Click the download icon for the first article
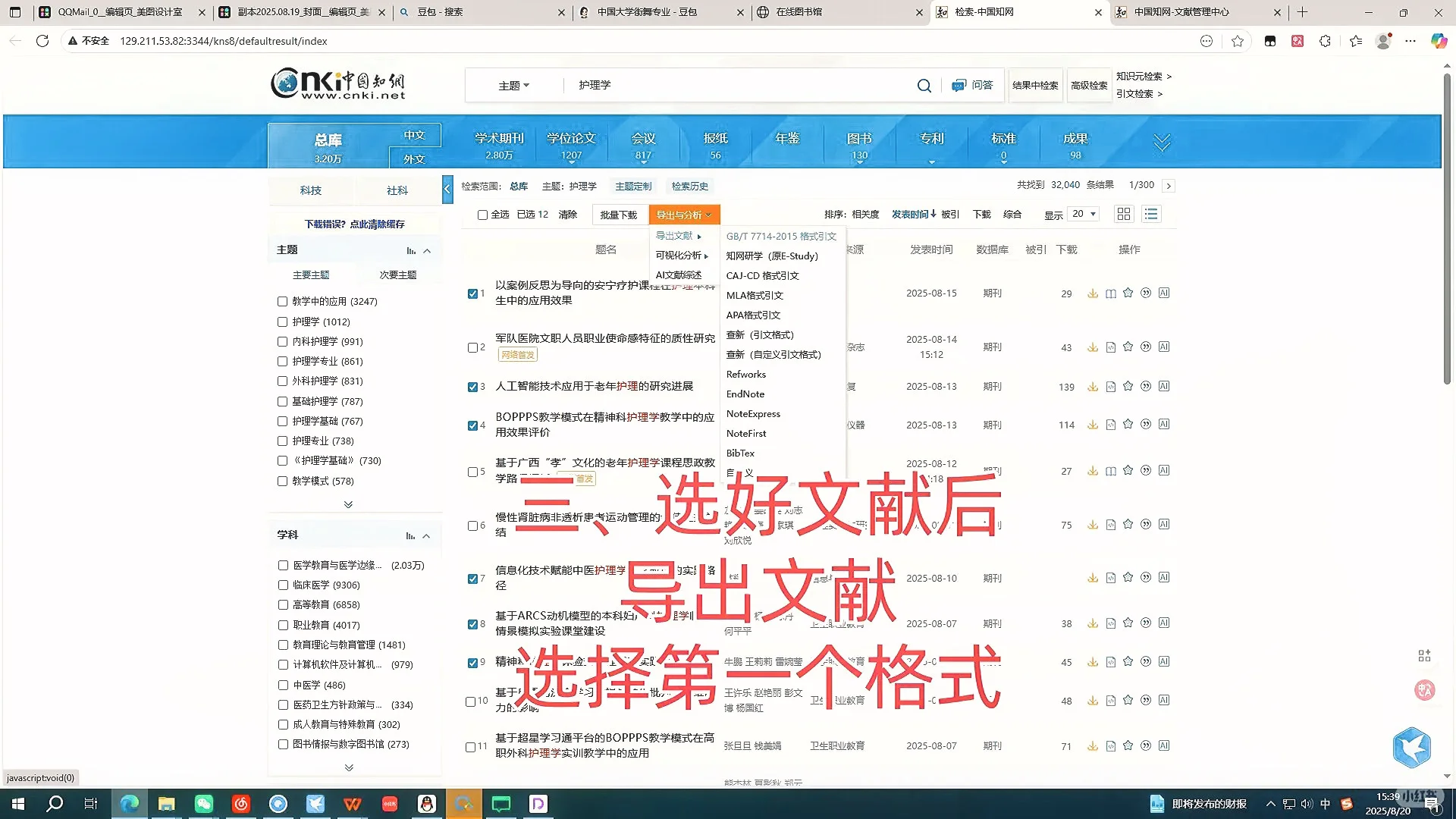The height and width of the screenshot is (819, 1456). click(x=1092, y=293)
